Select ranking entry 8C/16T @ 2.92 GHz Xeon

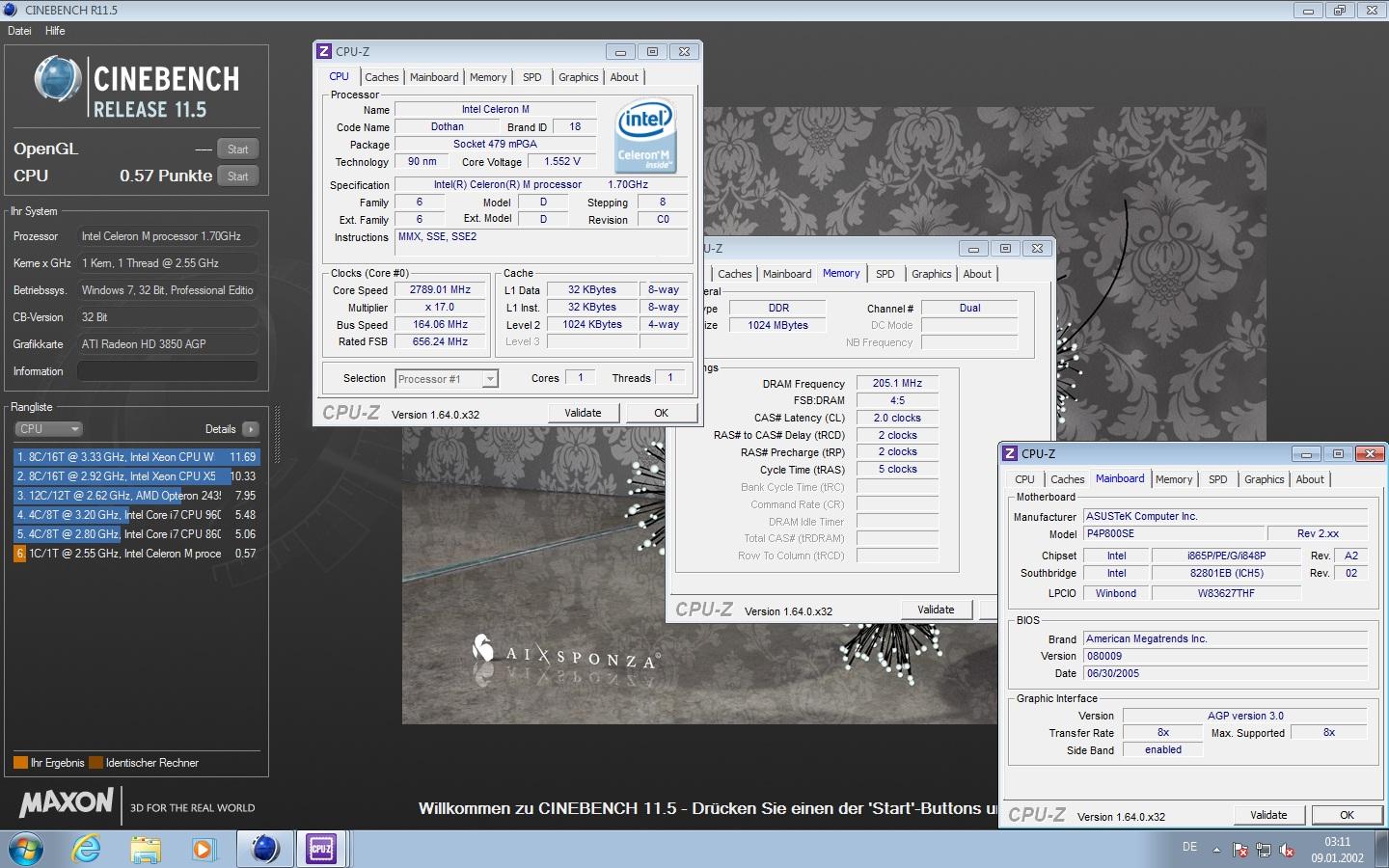click(136, 476)
